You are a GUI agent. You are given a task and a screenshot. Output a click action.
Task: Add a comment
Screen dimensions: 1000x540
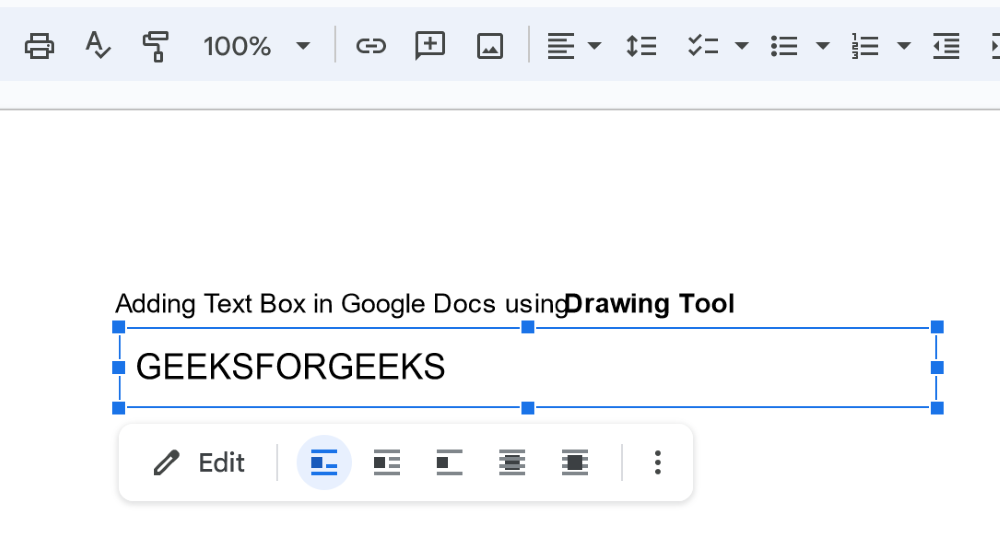(x=430, y=46)
